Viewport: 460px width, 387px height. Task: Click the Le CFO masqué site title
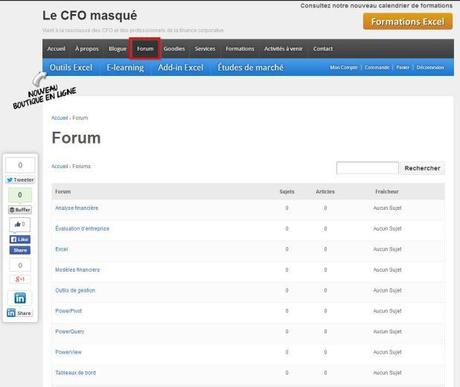(x=90, y=15)
